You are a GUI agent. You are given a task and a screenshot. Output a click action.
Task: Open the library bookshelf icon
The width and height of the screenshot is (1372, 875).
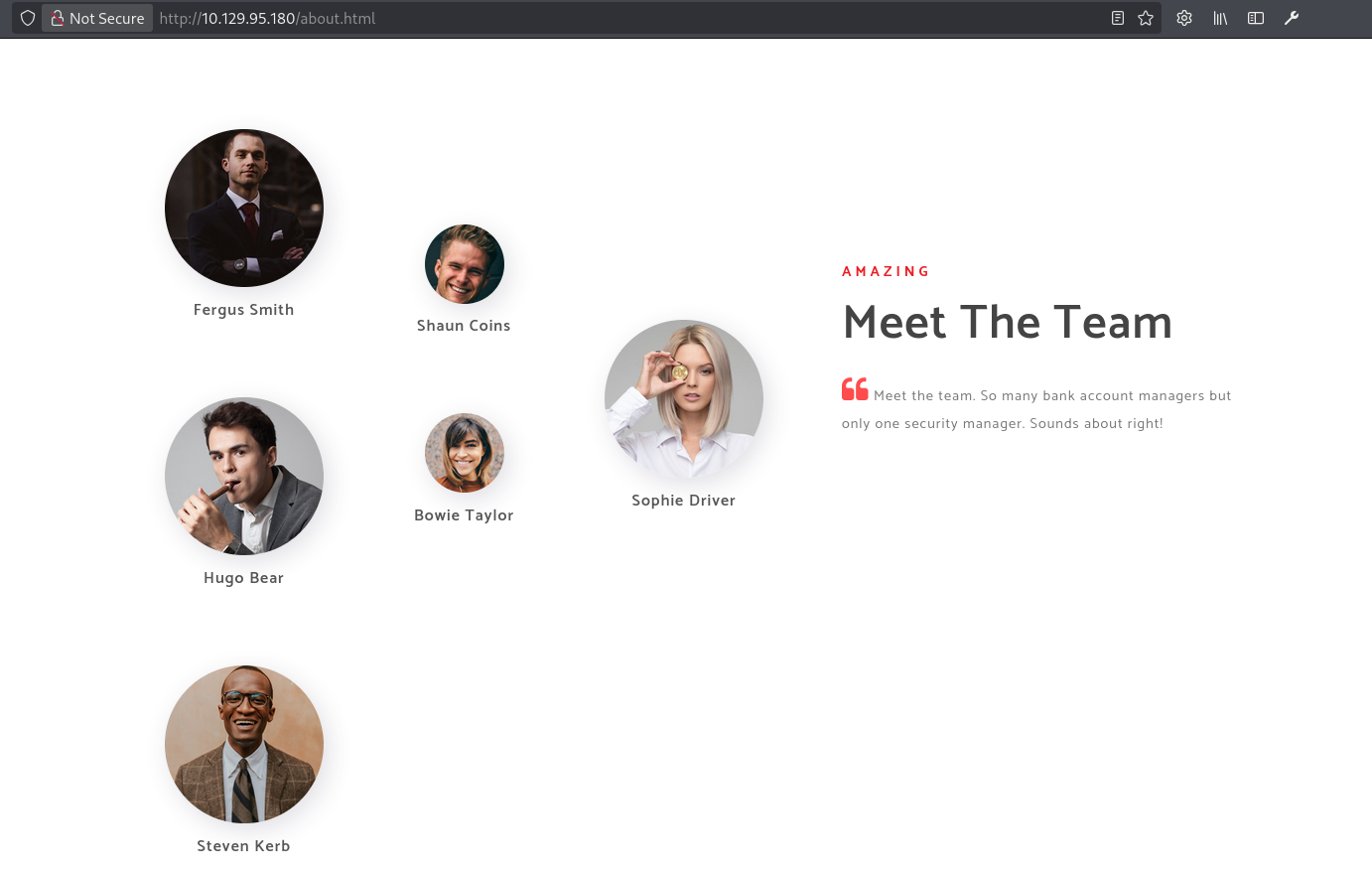tap(1220, 18)
